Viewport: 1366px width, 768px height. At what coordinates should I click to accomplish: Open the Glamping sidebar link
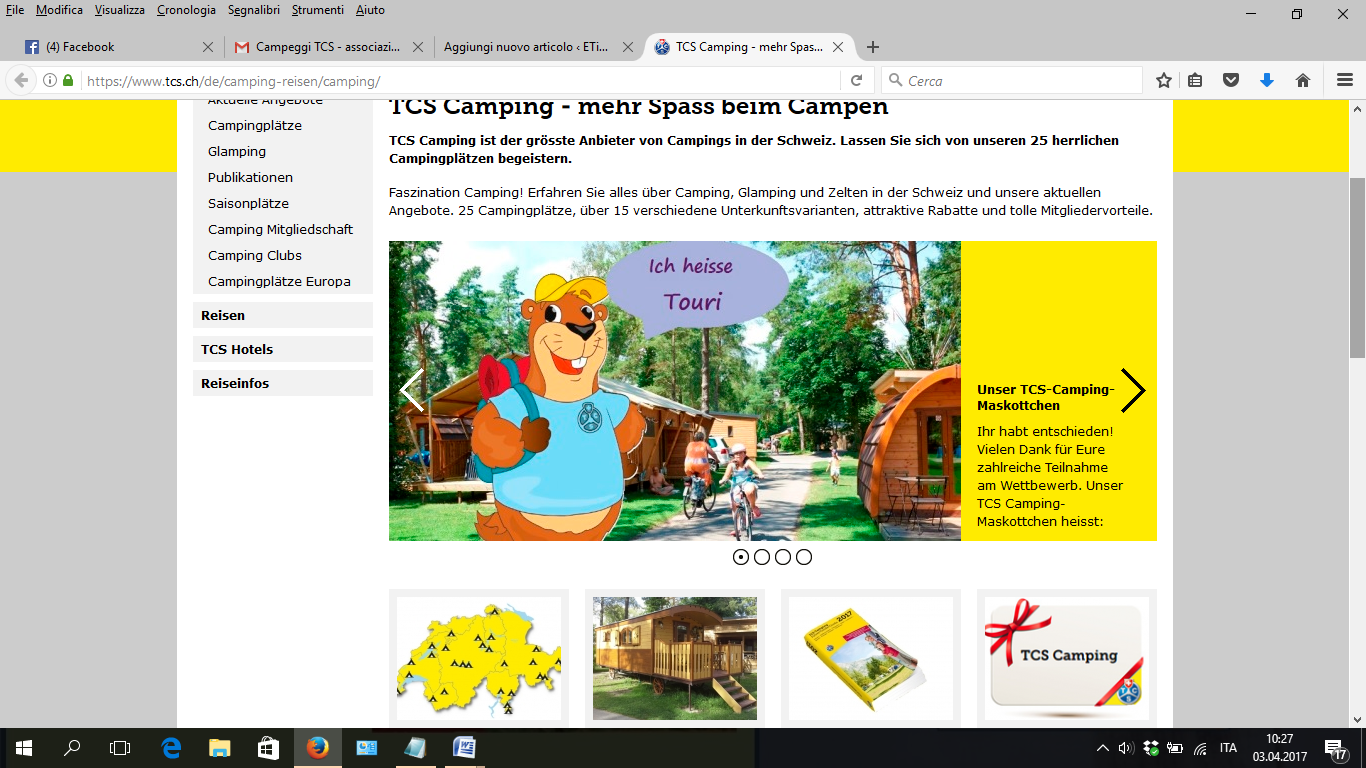pos(237,152)
